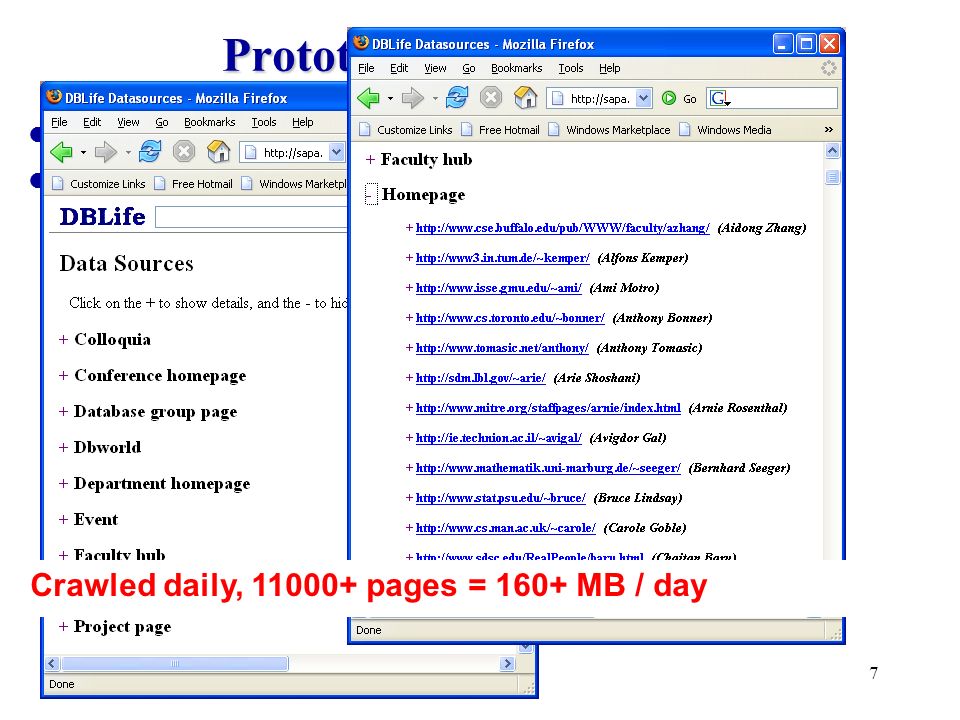Expand the Colloquia section
The image size is (960, 720).
63,340
